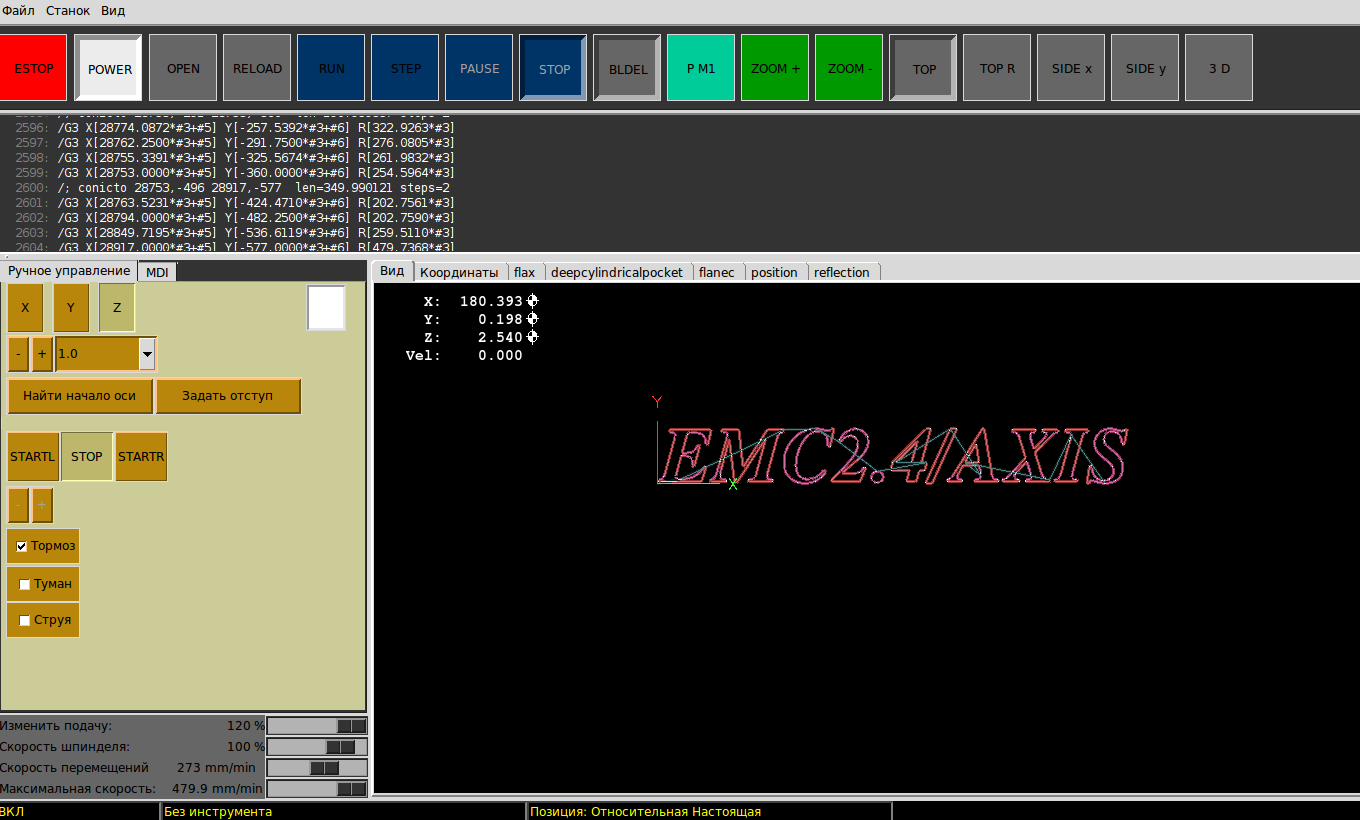The height and width of the screenshot is (820, 1360).
Task: Click the Скорость шпинделя slider
Action: pos(317,747)
